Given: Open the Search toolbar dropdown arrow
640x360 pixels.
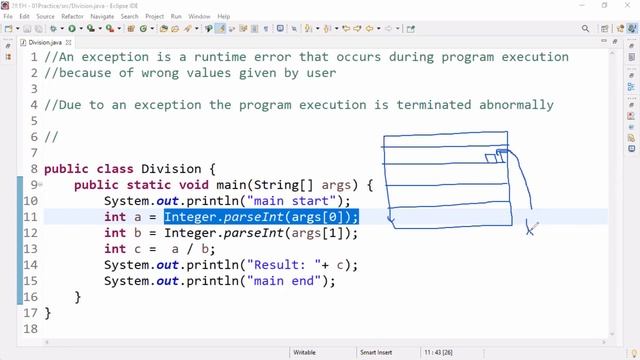Looking at the screenshot, I should tap(197, 29).
